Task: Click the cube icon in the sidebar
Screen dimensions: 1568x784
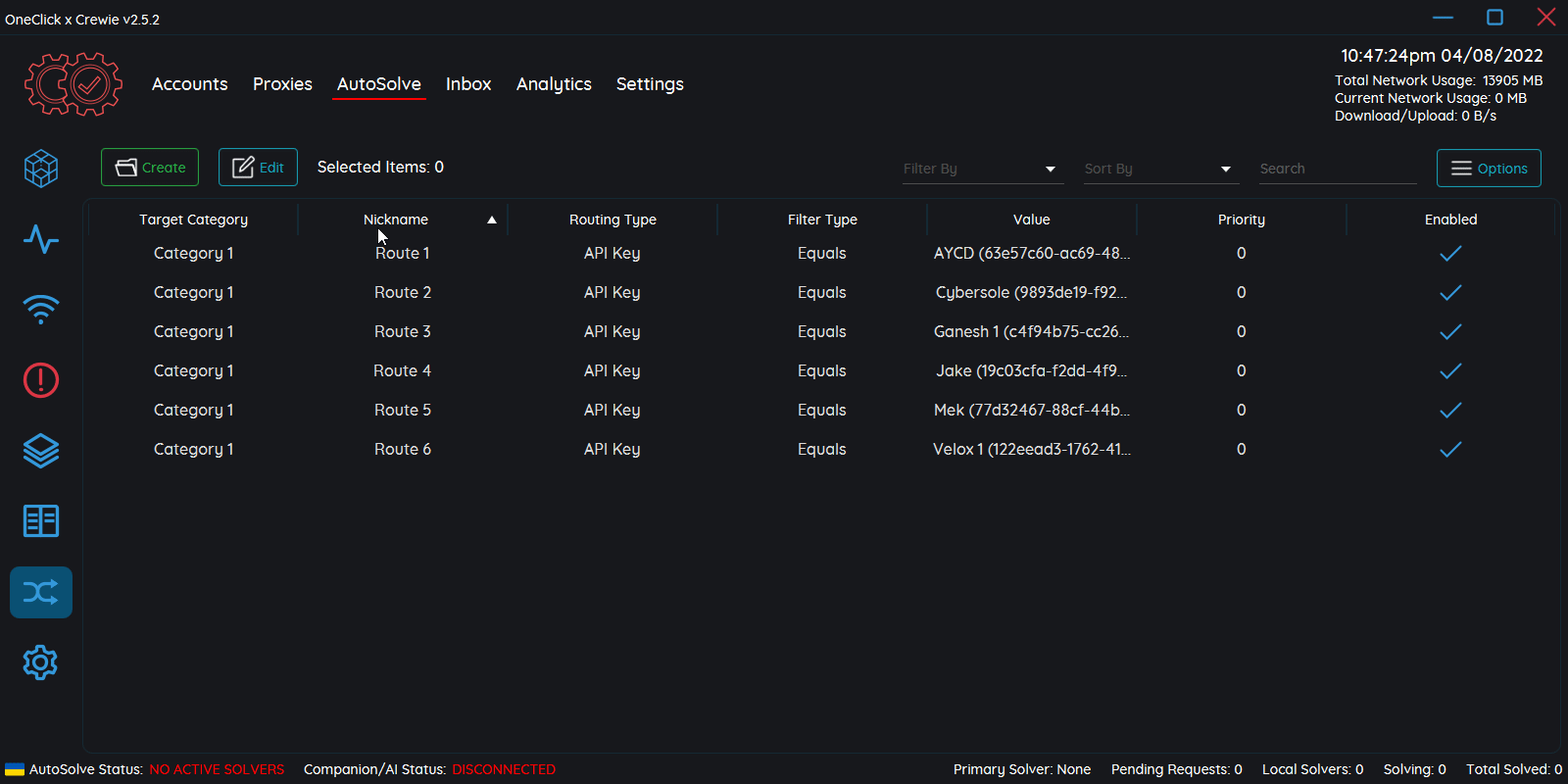Action: [x=41, y=169]
